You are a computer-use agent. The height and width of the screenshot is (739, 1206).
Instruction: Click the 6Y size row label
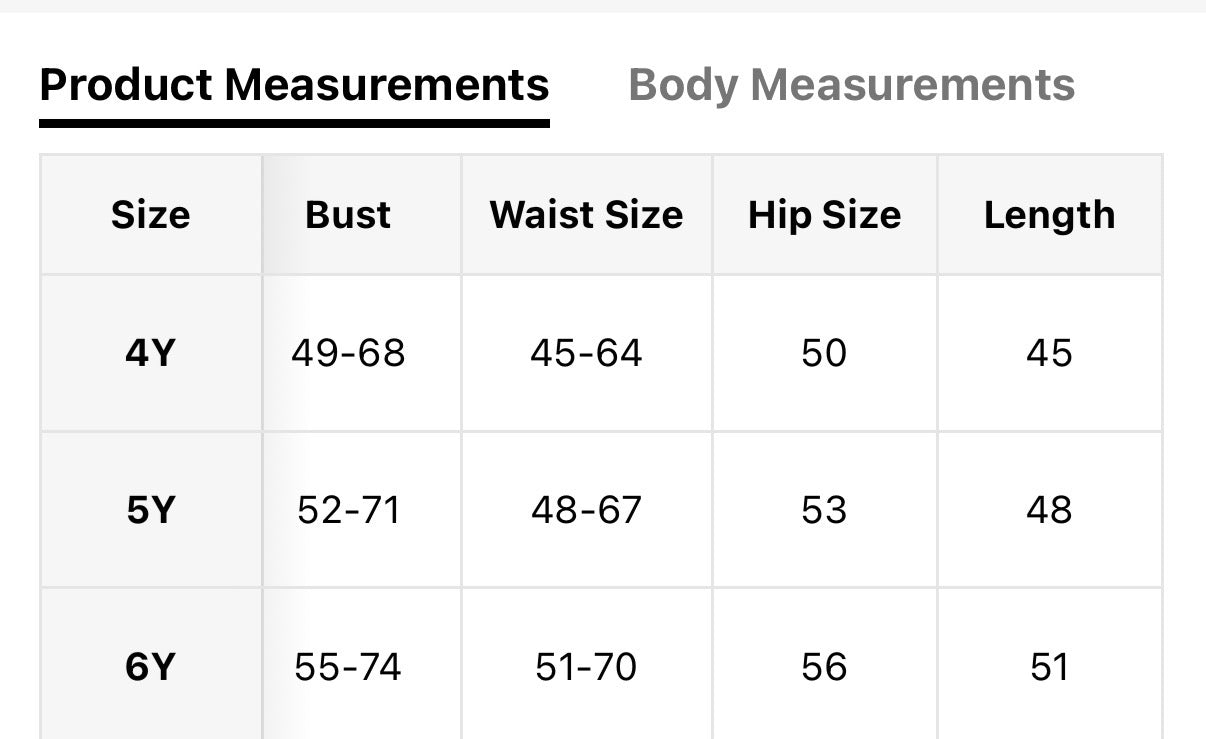pos(150,667)
